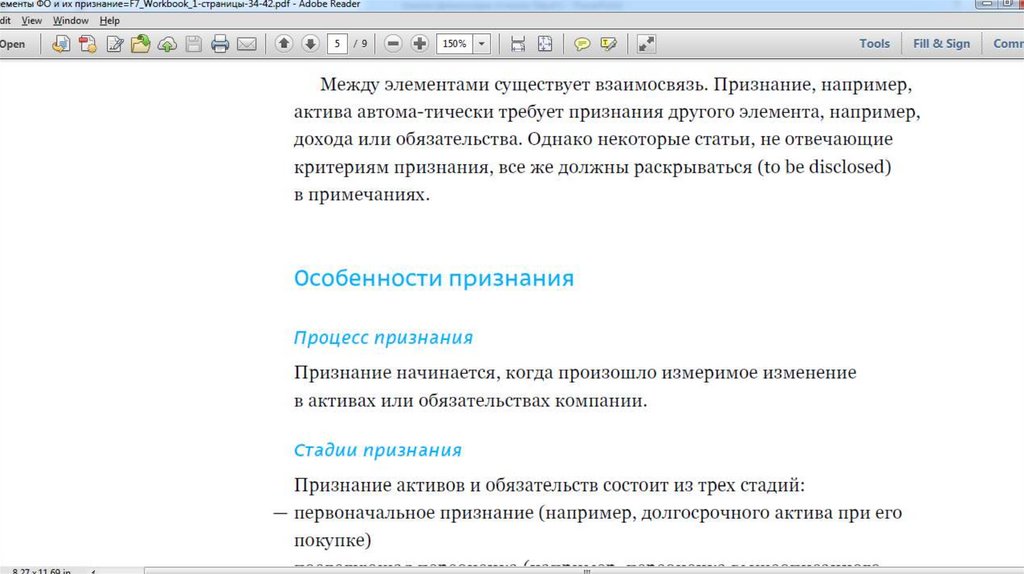Enable fit-to-window-width scrolling view
This screenshot has height=574, width=1024.
click(x=518, y=44)
